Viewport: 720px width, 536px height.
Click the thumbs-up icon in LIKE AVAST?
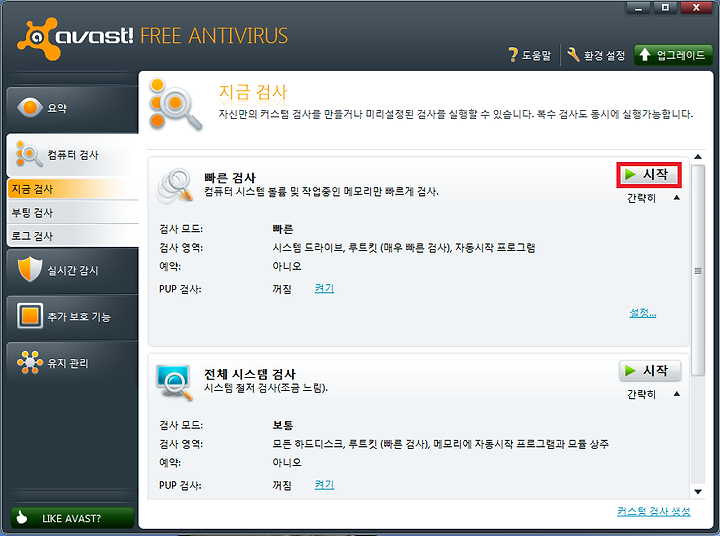[x=21, y=518]
